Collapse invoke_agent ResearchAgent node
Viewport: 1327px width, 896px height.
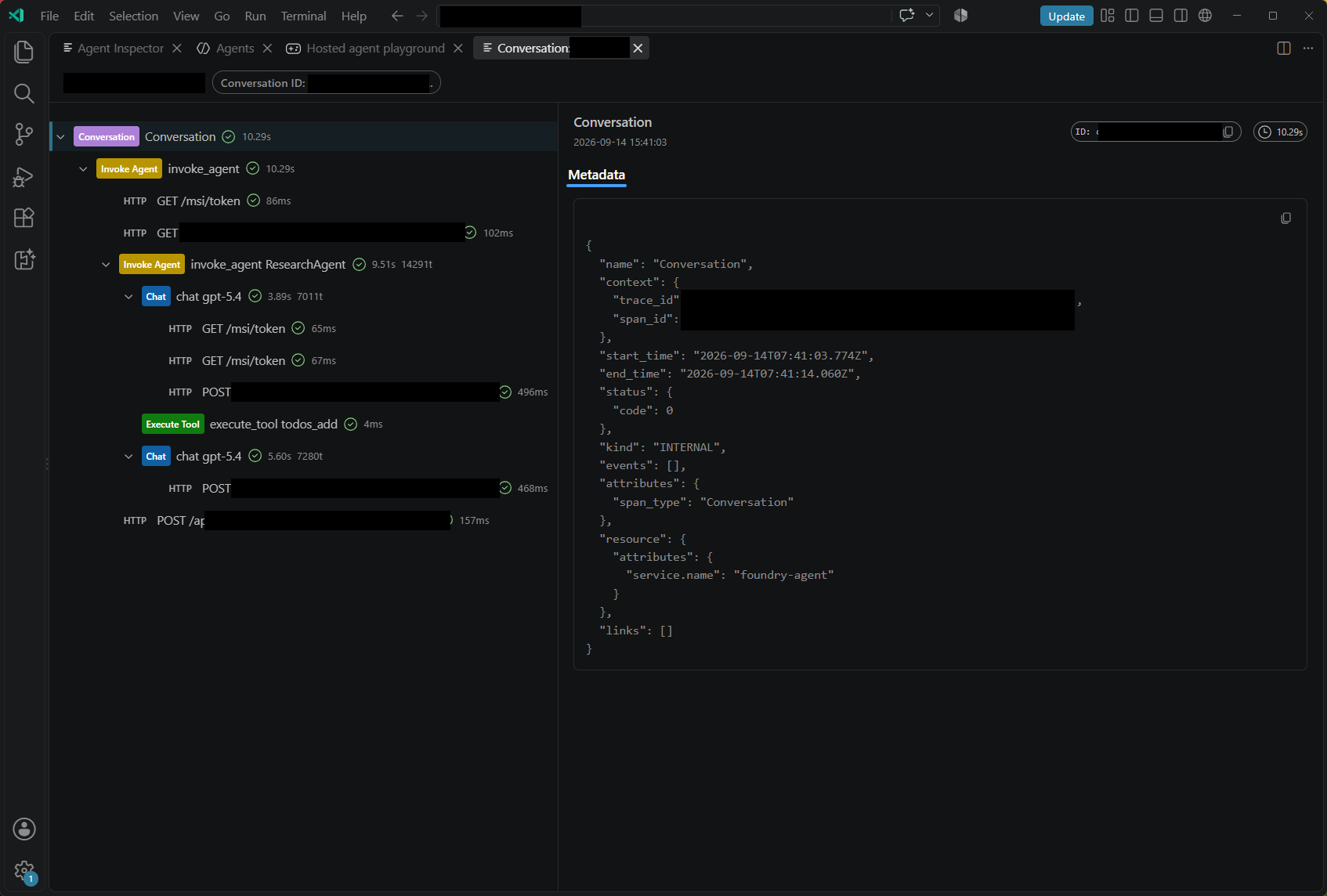pyautogui.click(x=106, y=265)
